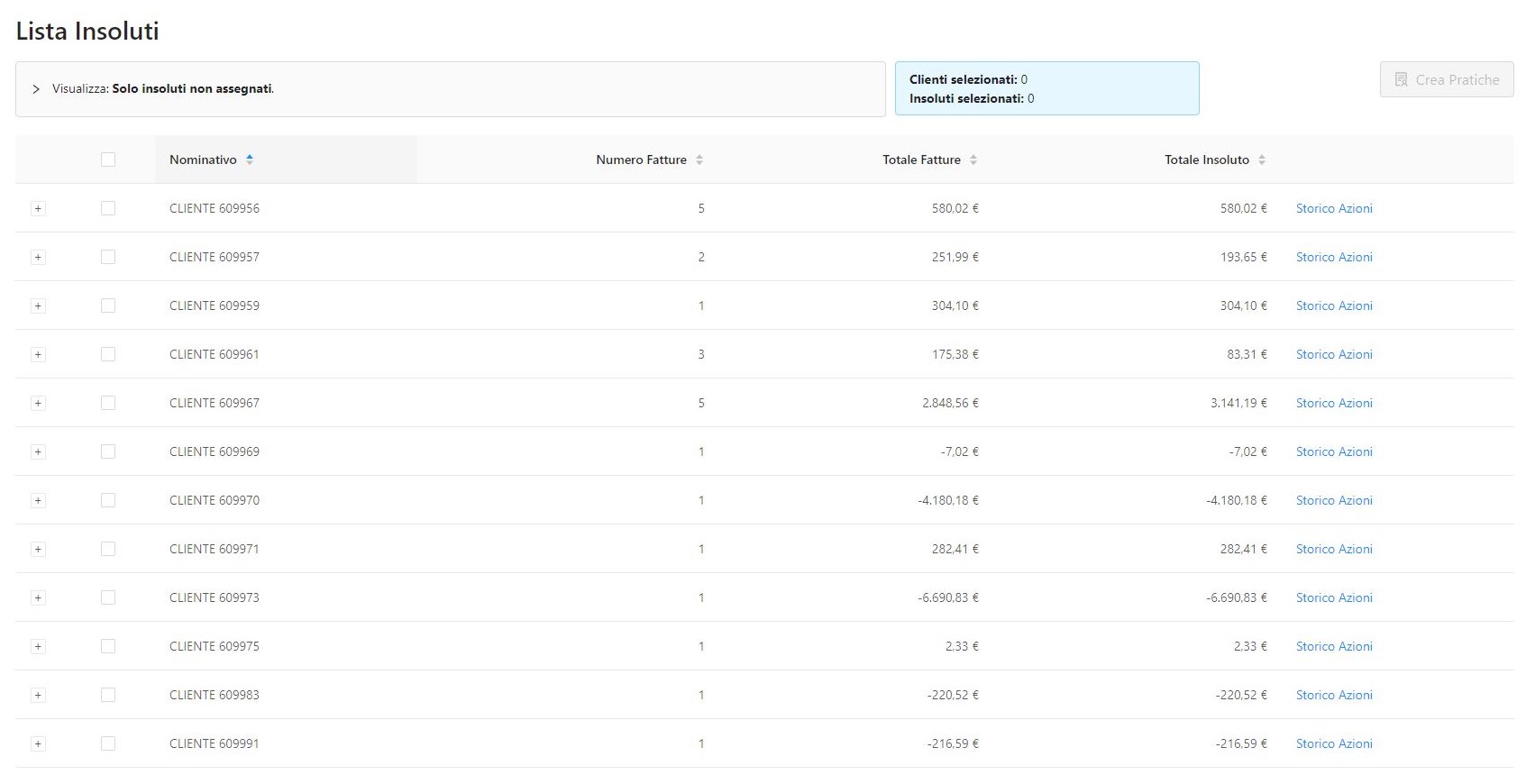This screenshot has height=784, width=1535.
Task: Open Storico Azioni for CLIENTE 609969
Action: (x=1334, y=451)
